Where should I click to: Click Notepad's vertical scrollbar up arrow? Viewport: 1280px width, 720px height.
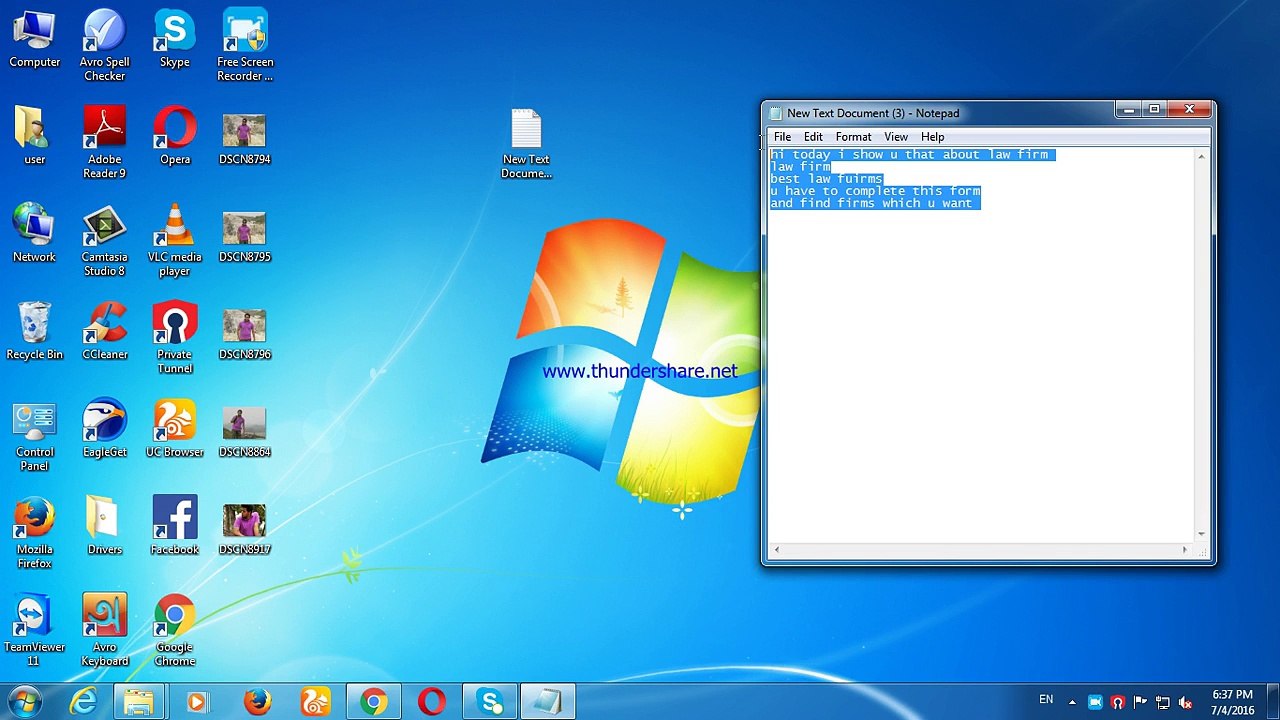coord(1201,157)
